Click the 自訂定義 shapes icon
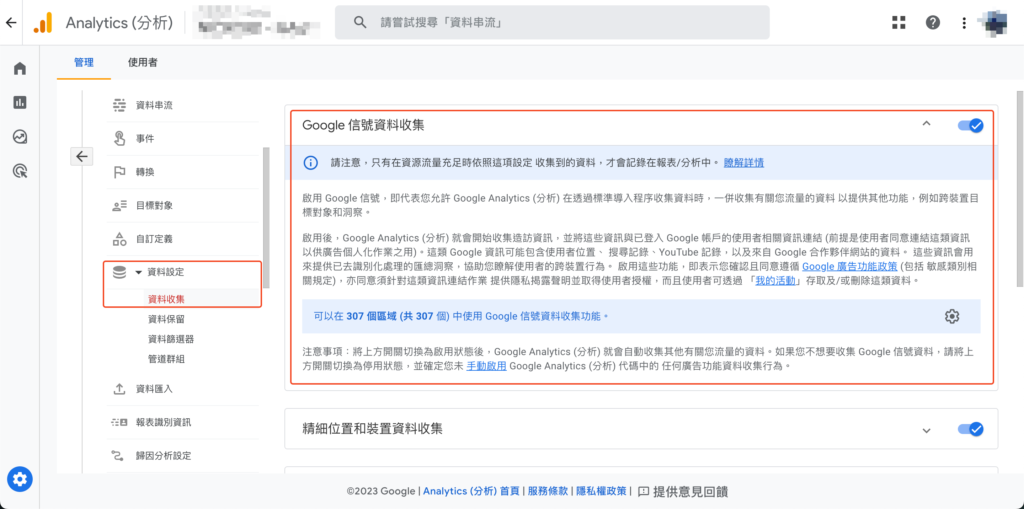Screen dimensions: 1024x509 pyautogui.click(x=119, y=239)
